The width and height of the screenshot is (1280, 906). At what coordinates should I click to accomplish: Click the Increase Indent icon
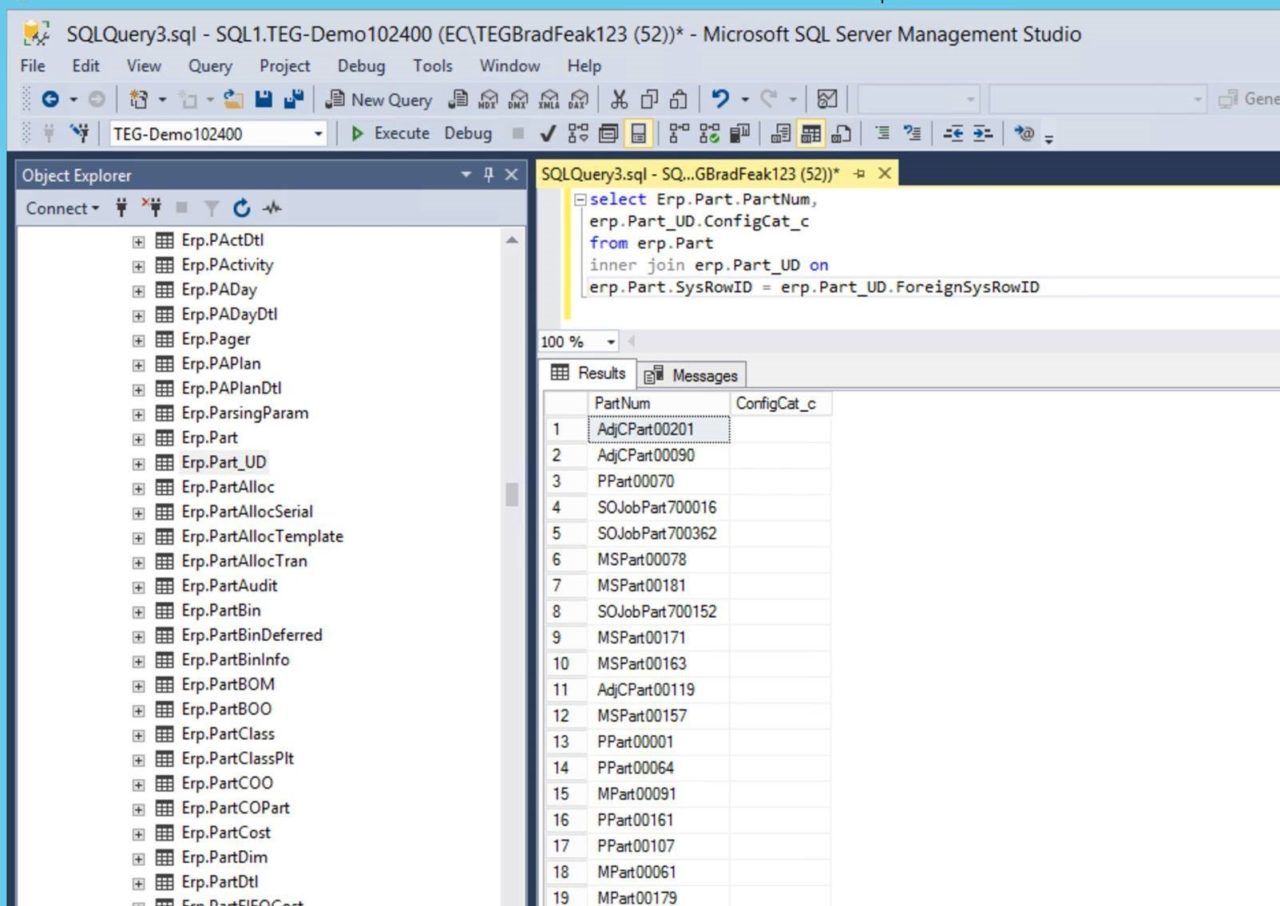[x=983, y=133]
